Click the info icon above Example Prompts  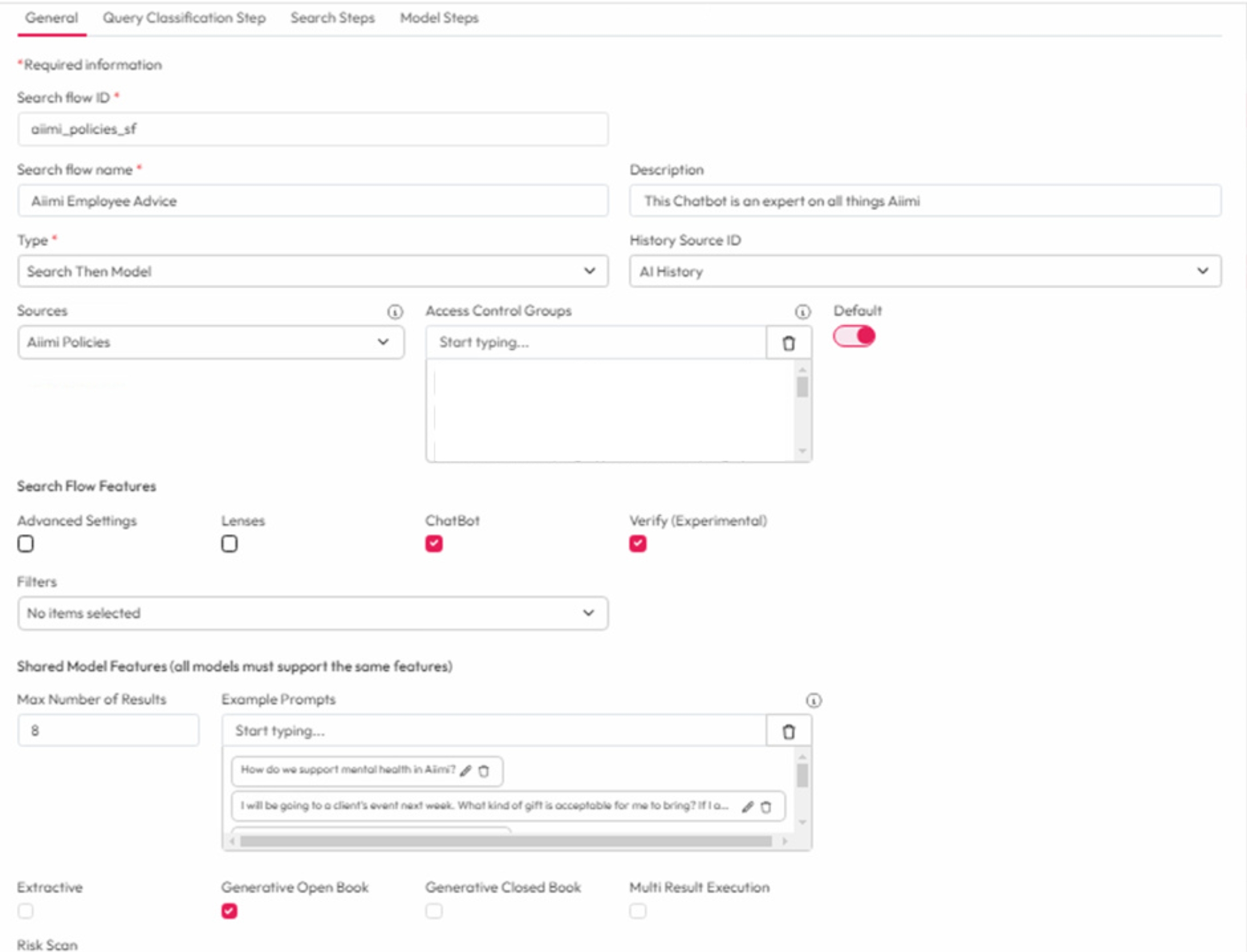(x=813, y=701)
